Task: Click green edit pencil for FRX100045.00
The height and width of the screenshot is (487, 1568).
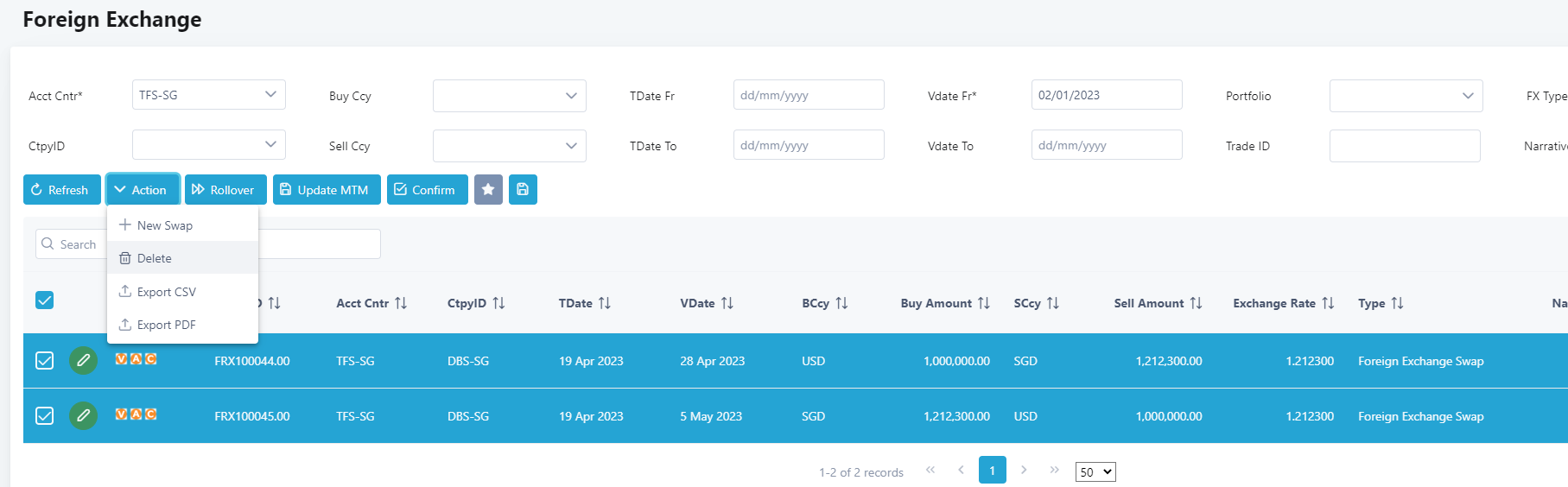Action: click(83, 415)
